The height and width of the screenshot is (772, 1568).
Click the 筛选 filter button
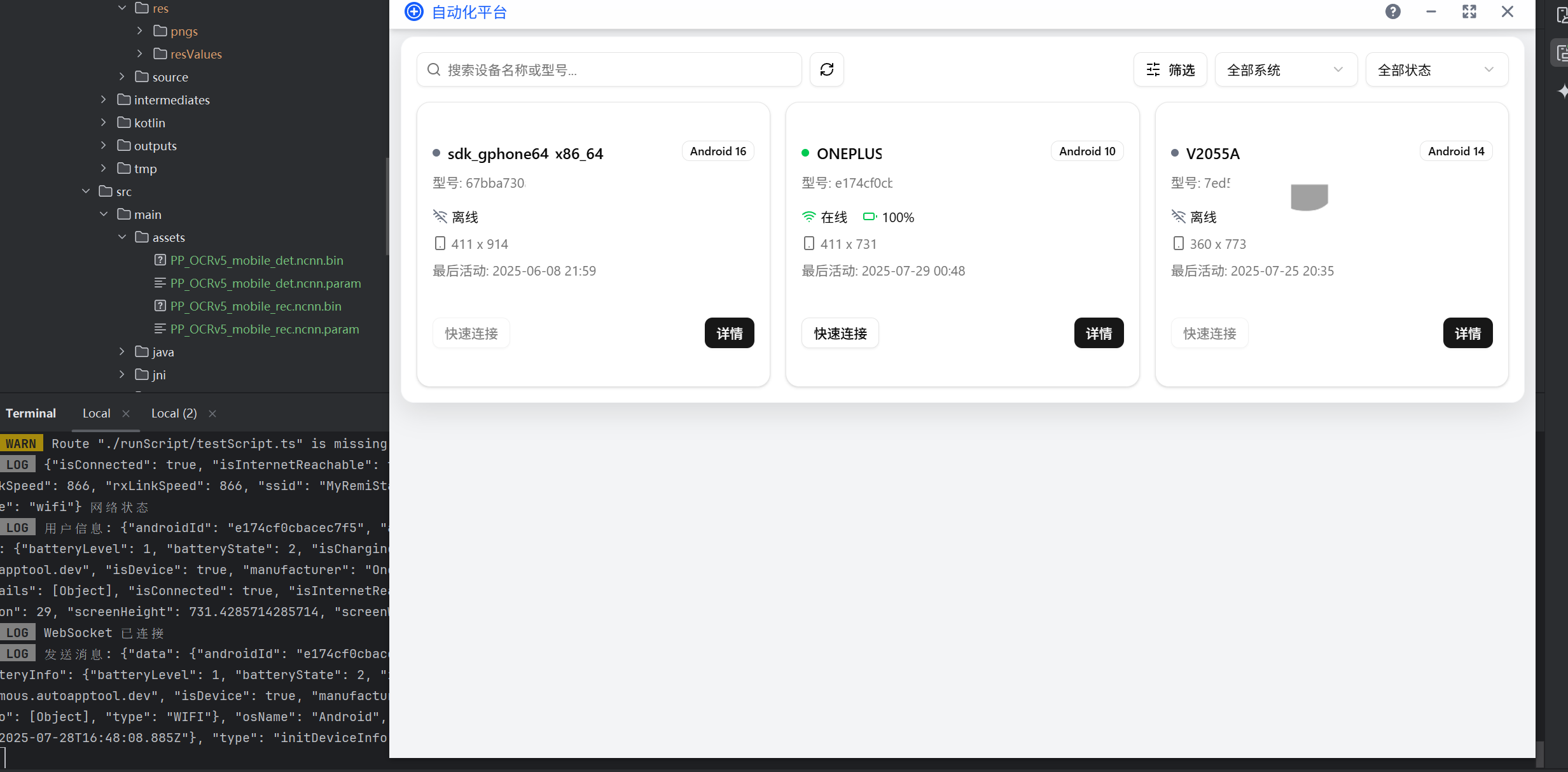pos(1170,69)
